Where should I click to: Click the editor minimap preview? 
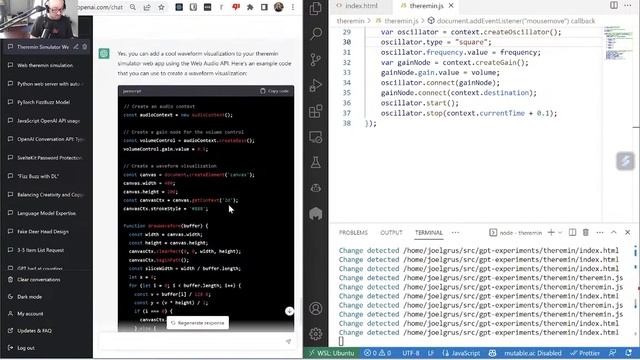[617, 43]
